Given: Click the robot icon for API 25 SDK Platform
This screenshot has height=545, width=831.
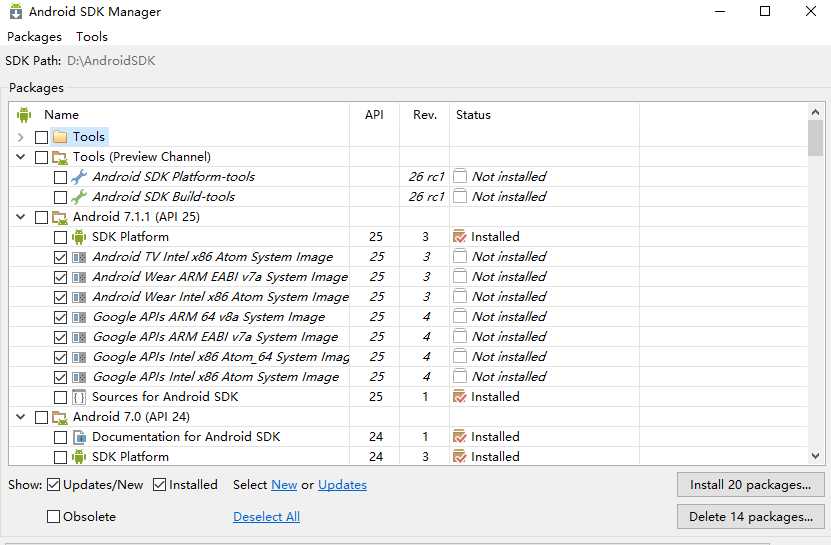Looking at the screenshot, I should pyautogui.click(x=79, y=237).
